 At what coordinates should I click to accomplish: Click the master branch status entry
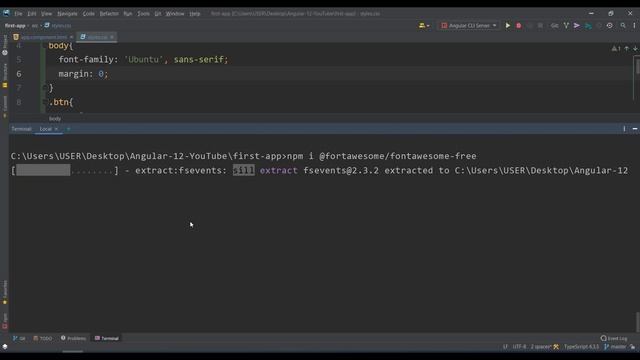click(615, 347)
